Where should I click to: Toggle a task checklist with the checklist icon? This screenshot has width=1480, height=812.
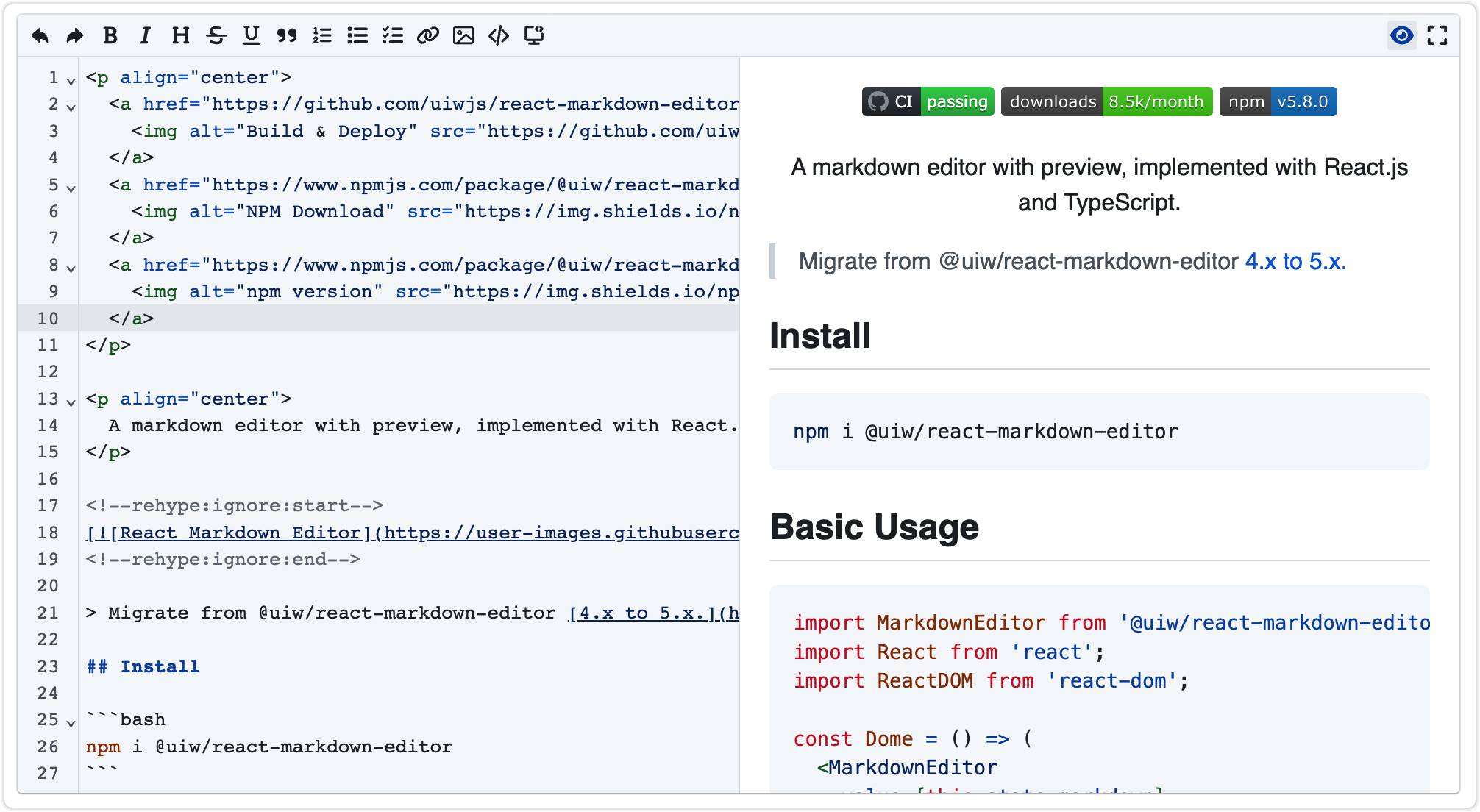pos(393,35)
